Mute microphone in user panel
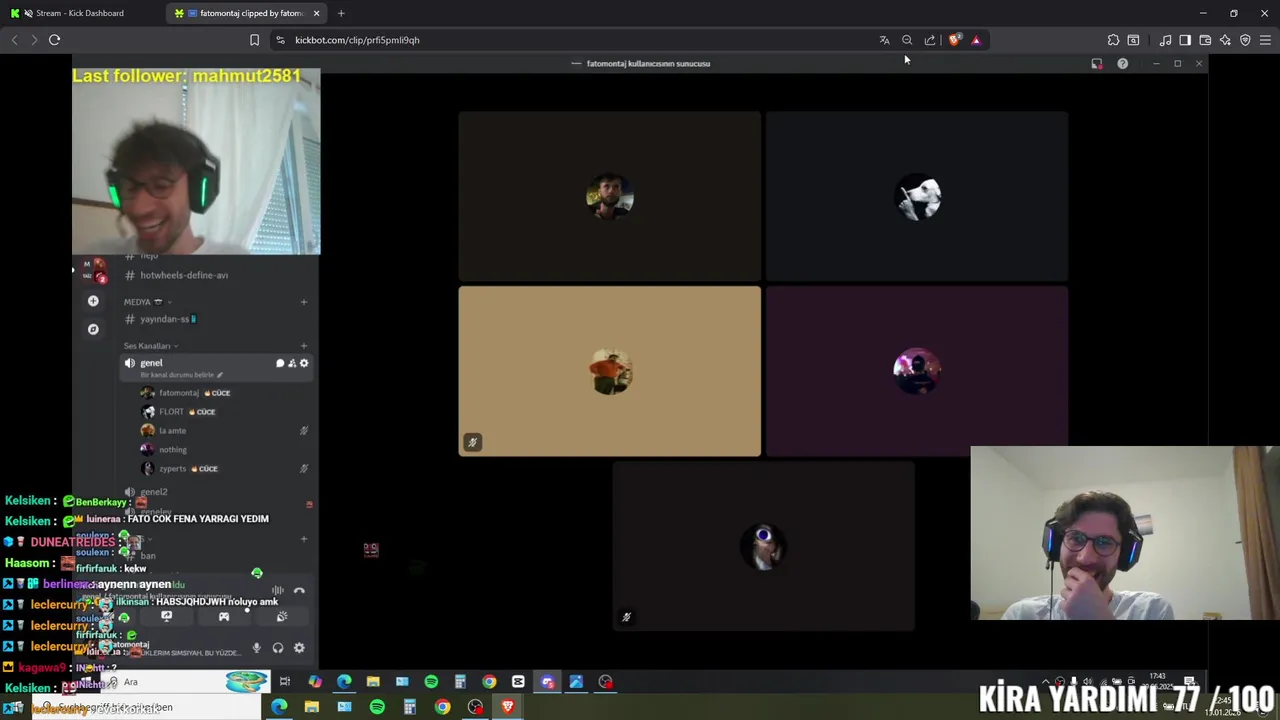Image resolution: width=1280 pixels, height=720 pixels. click(x=256, y=648)
